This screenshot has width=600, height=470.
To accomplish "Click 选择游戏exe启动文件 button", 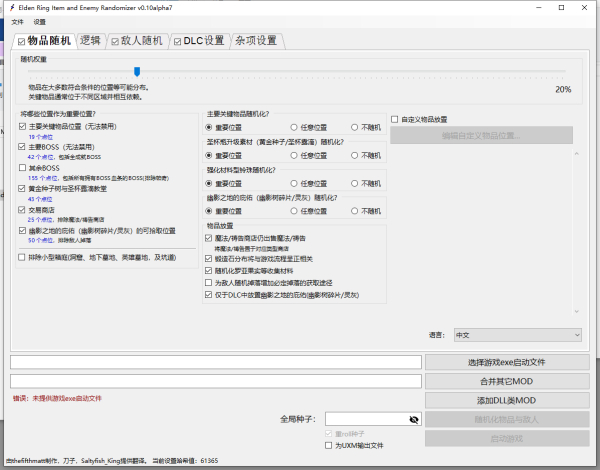I will coord(506,362).
